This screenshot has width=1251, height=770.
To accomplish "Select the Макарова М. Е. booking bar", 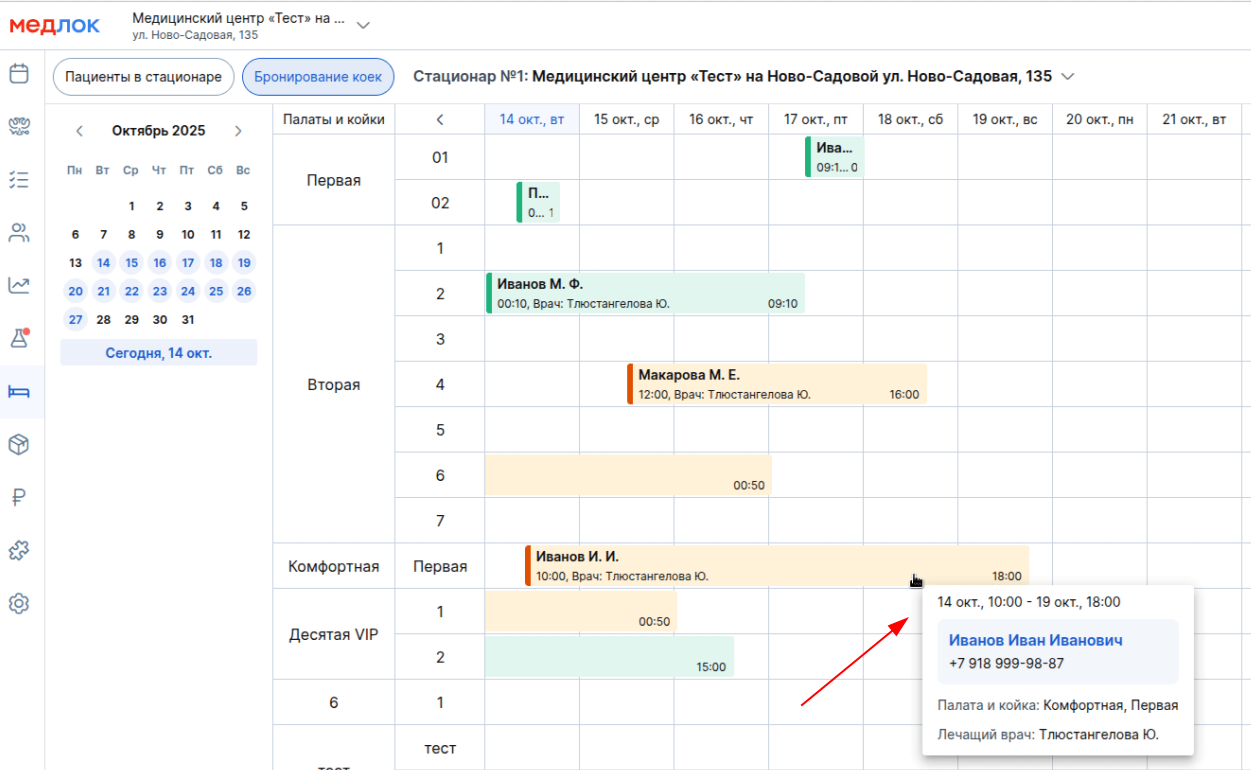I will 777,384.
